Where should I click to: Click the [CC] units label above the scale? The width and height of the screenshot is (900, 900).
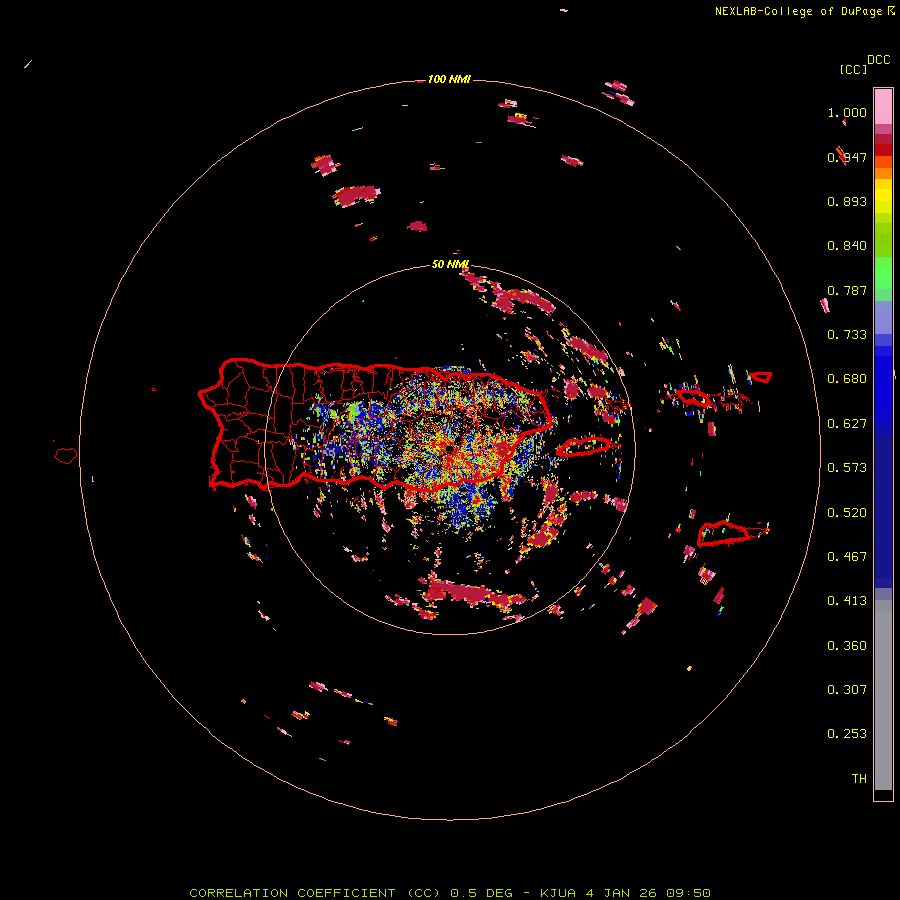(852, 69)
